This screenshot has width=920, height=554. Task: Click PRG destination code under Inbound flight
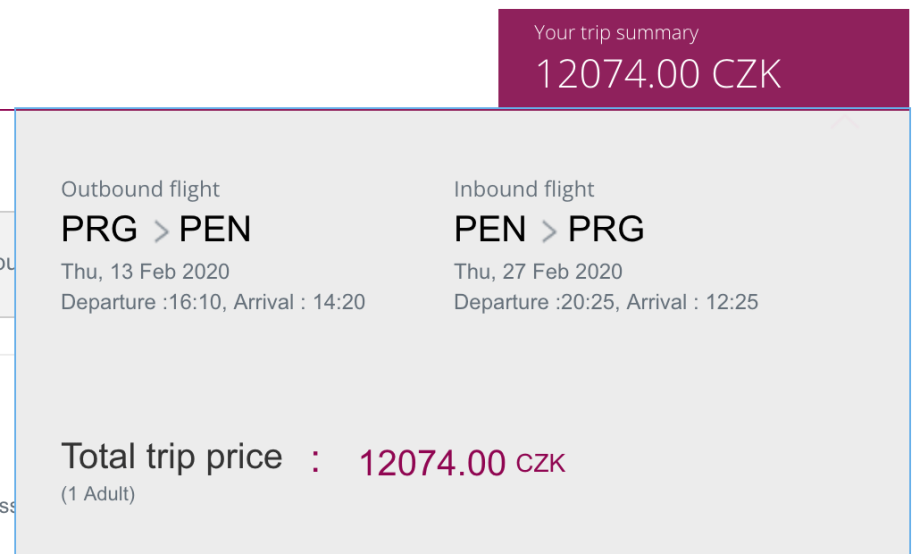[x=606, y=230]
